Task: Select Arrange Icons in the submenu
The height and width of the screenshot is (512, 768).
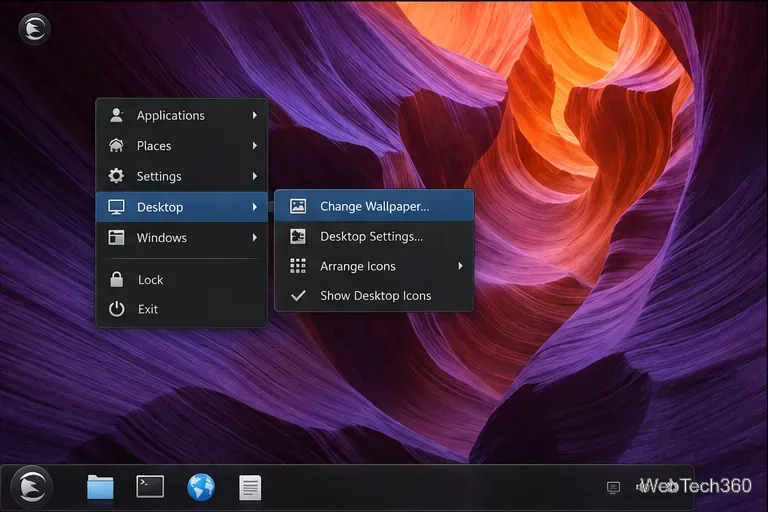Action: click(374, 266)
